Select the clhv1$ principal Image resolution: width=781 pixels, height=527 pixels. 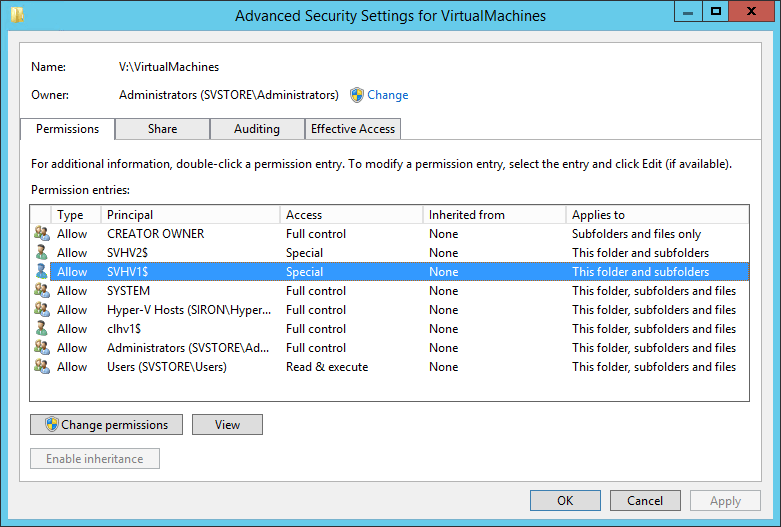click(x=124, y=328)
